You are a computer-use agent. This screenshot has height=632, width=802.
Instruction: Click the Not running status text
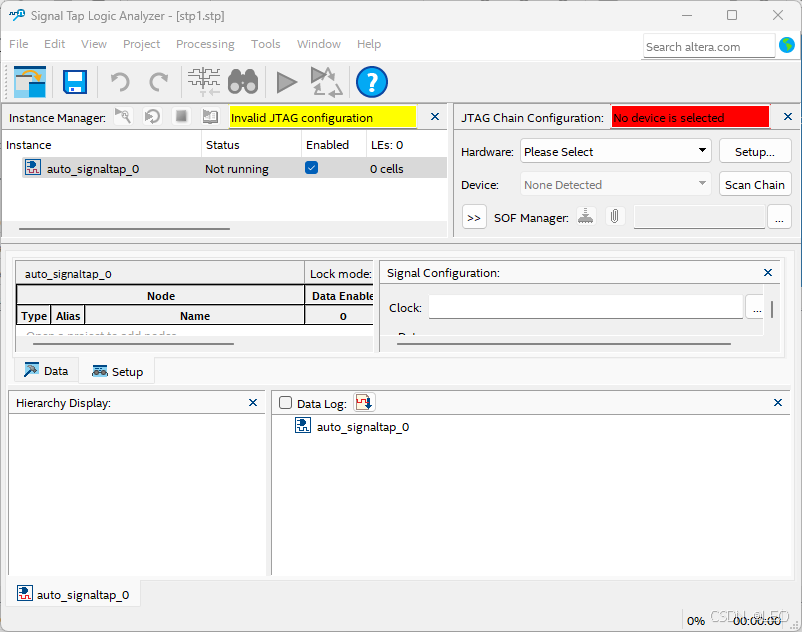pos(237,169)
